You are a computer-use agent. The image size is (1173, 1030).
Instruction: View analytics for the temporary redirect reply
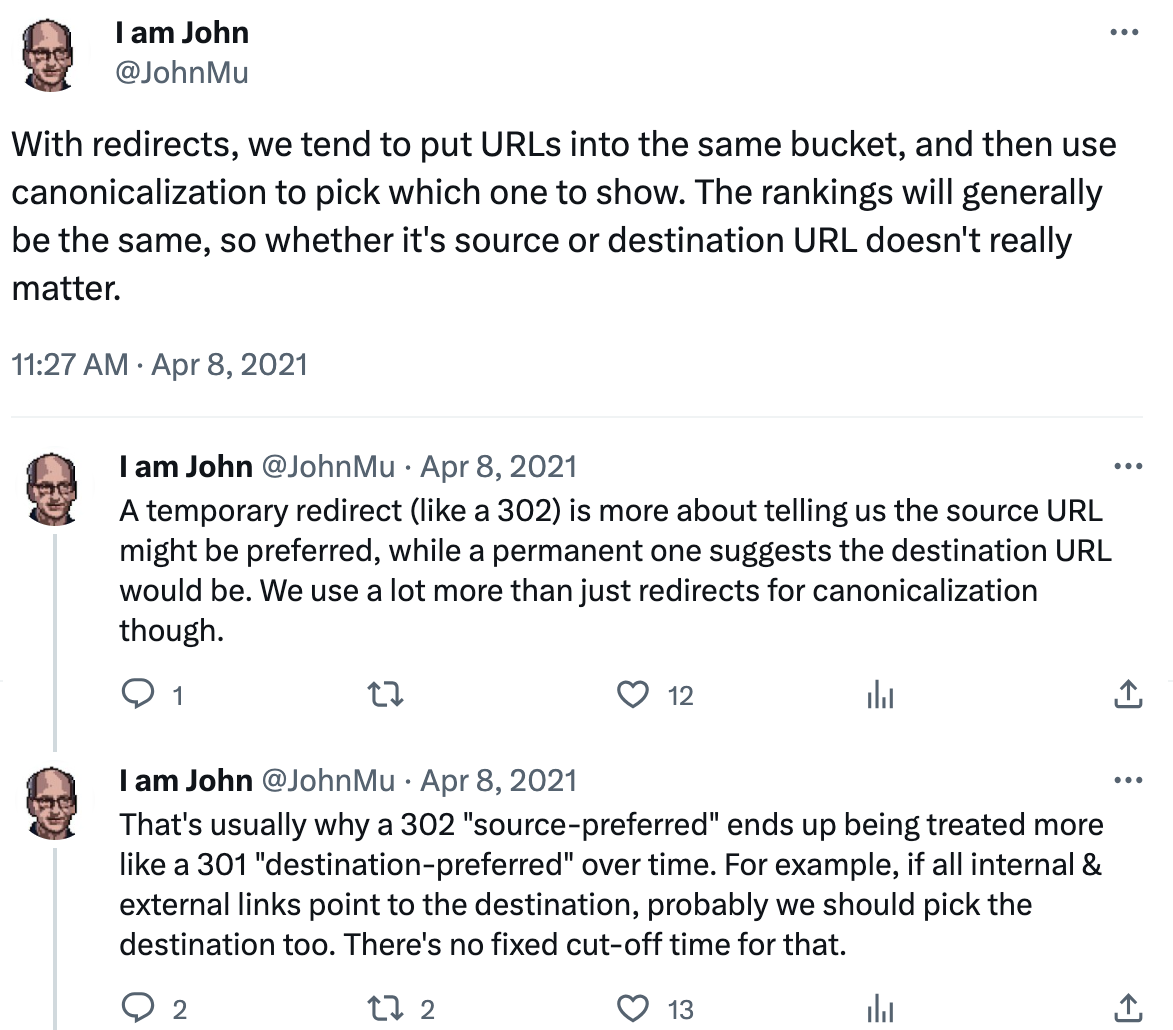click(x=880, y=695)
